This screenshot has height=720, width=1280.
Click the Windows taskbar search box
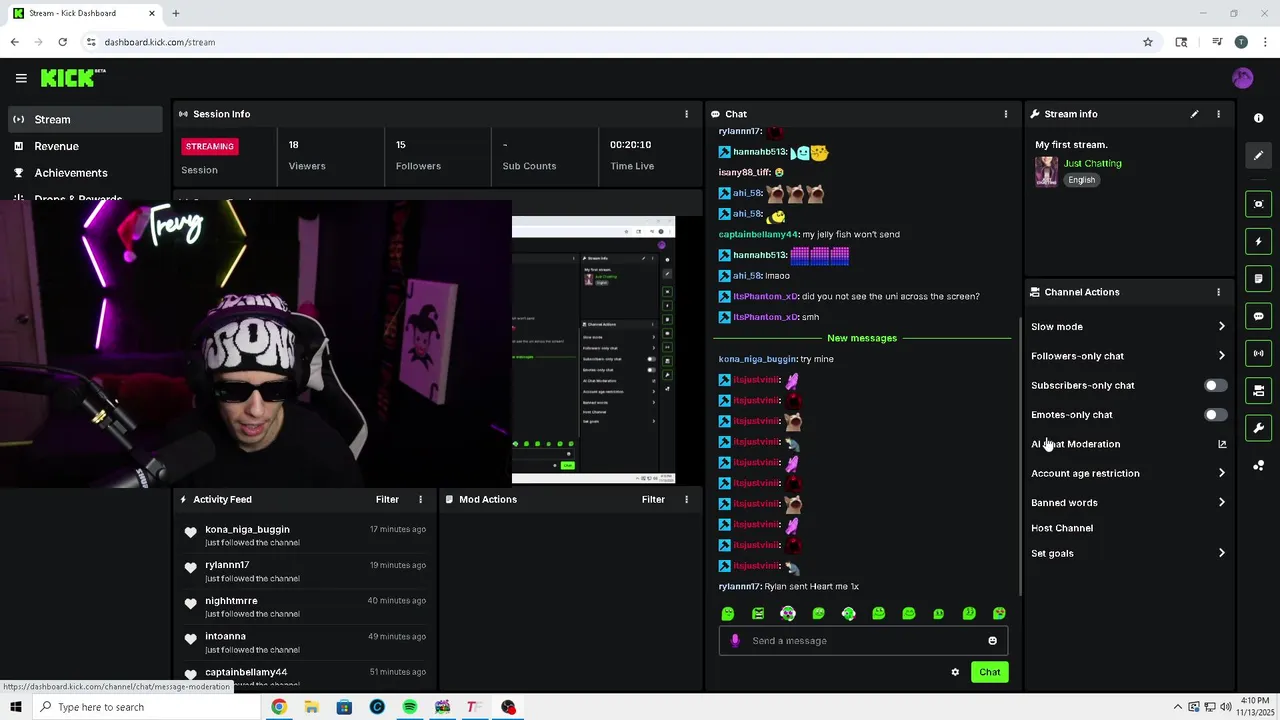pos(146,707)
